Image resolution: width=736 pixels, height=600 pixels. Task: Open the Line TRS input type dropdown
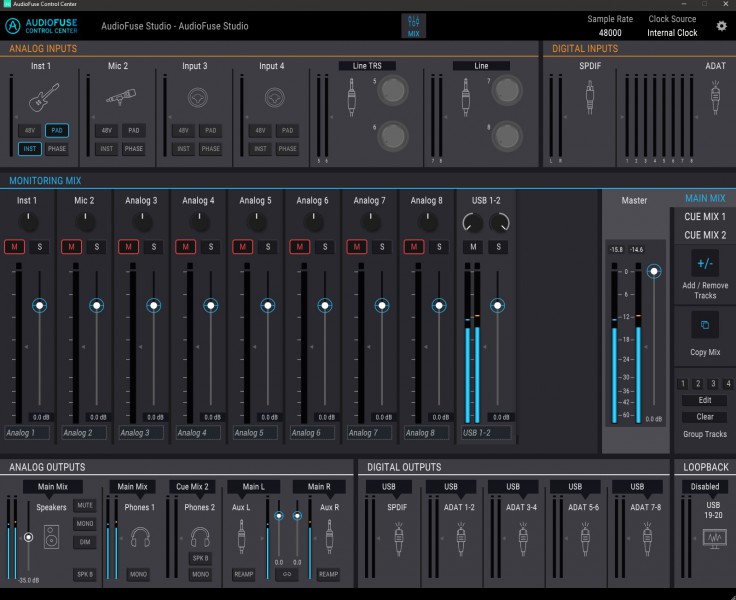(367, 66)
